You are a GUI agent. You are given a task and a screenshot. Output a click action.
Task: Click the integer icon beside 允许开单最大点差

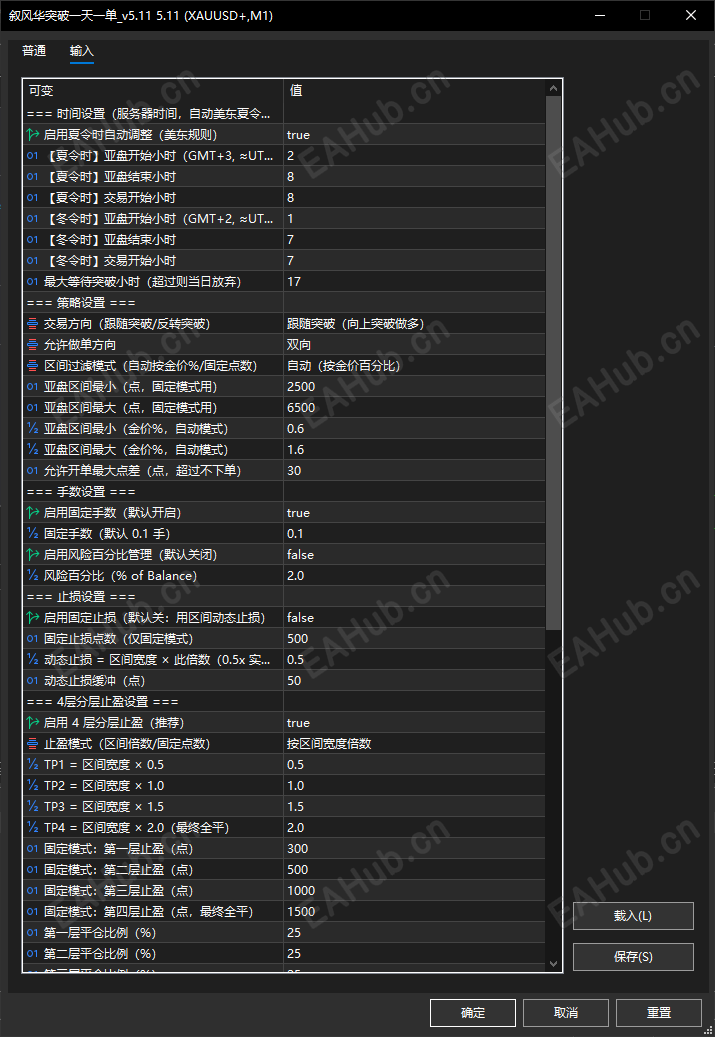tap(32, 471)
